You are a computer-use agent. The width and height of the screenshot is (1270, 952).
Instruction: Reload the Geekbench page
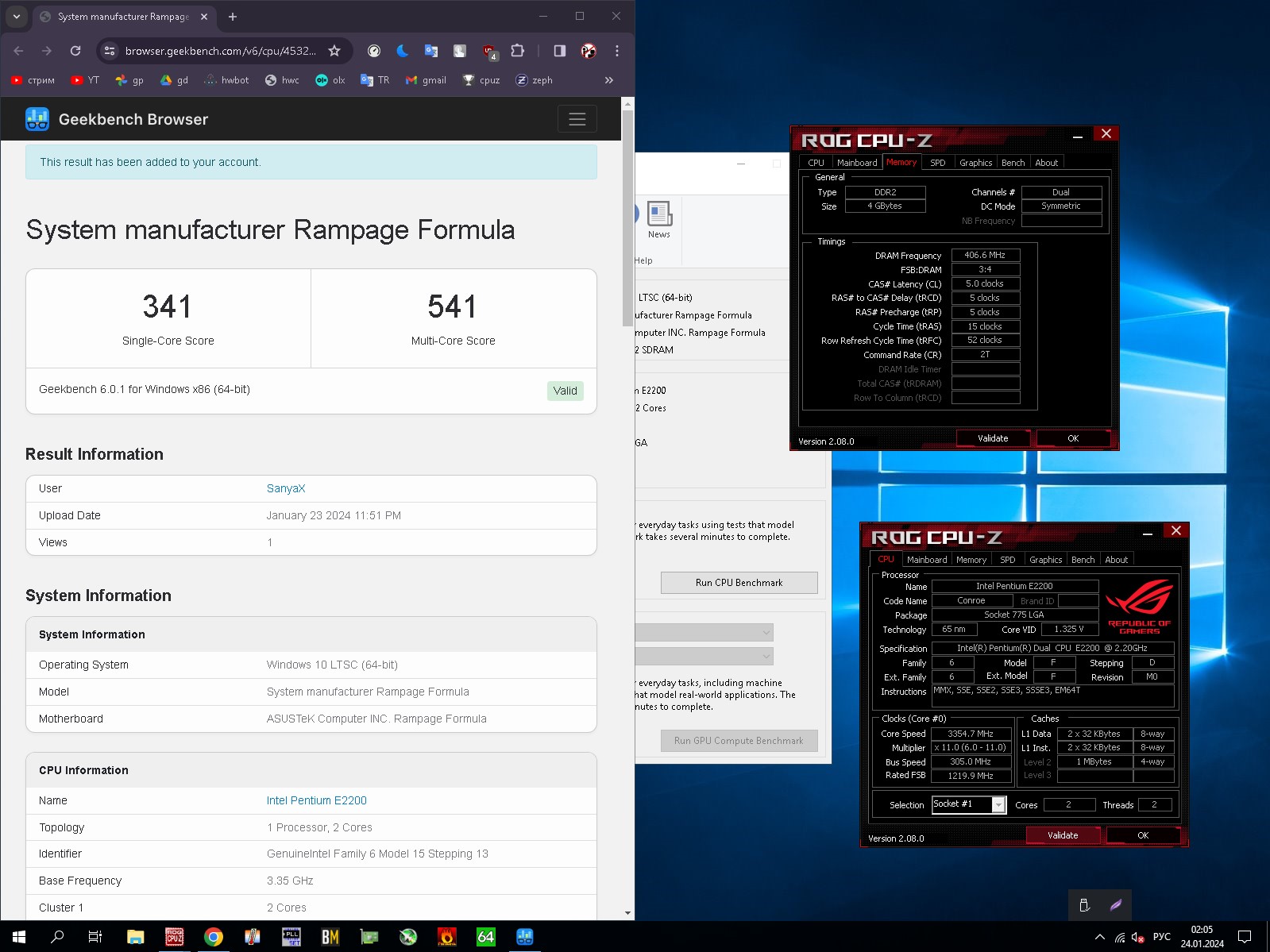click(75, 51)
